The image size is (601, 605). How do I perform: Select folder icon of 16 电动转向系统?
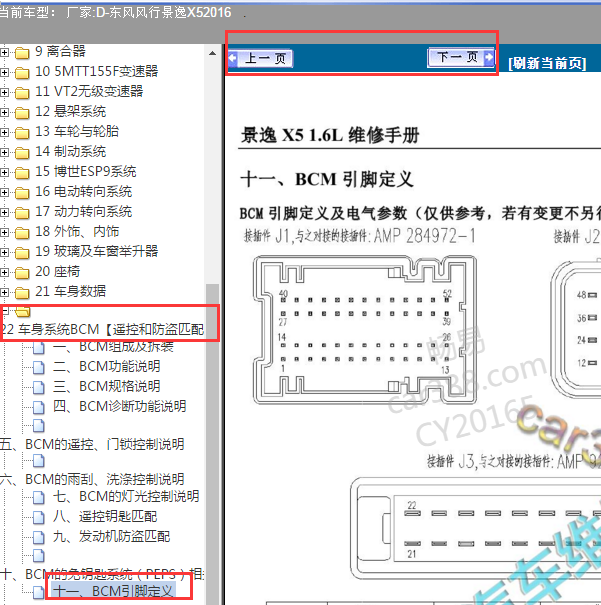pyautogui.click(x=22, y=193)
